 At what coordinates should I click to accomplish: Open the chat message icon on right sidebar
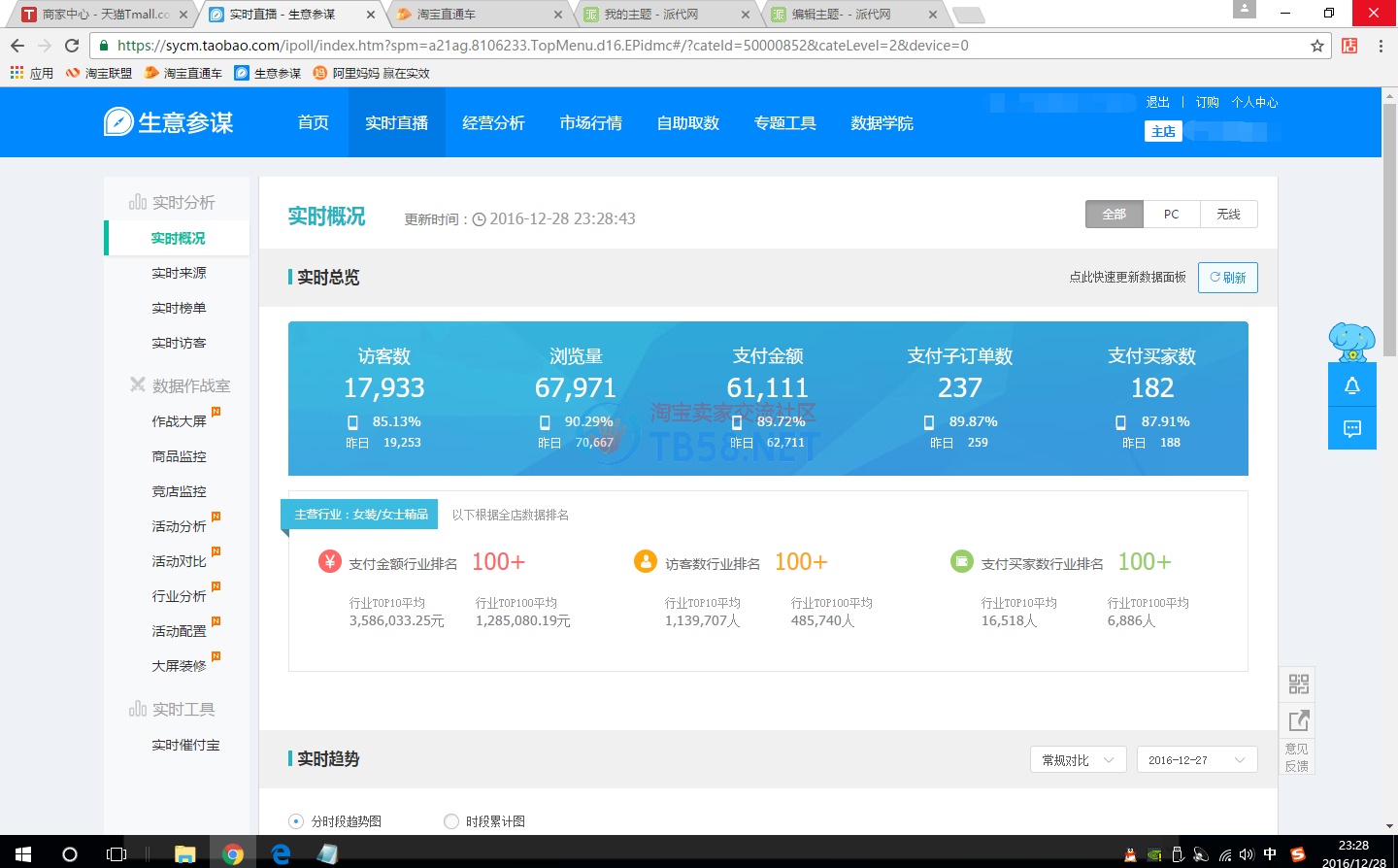pos(1351,428)
